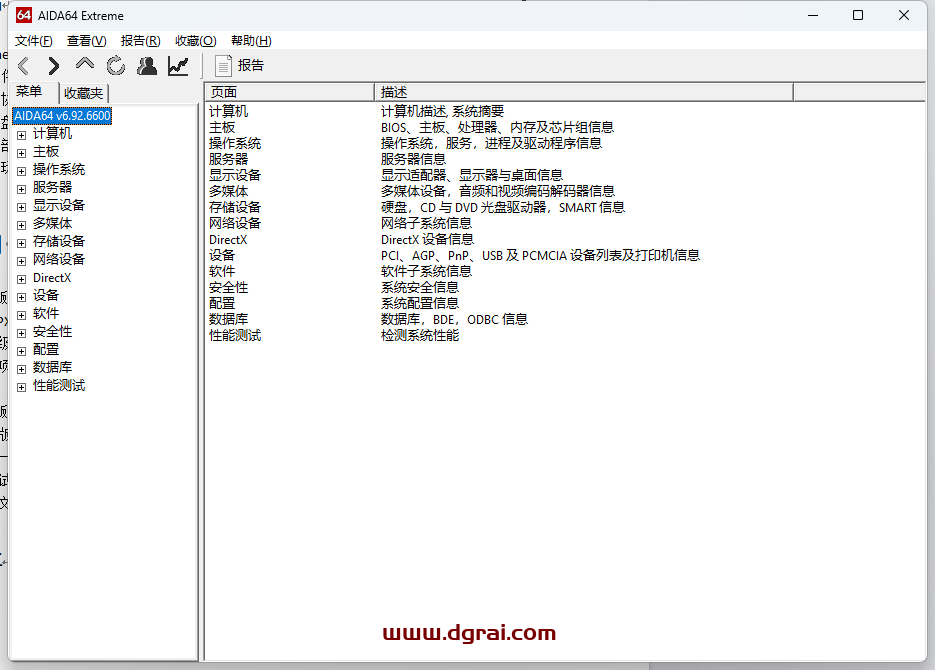Click the refresh toolbar icon
Viewport: 935px width, 670px height.
(x=116, y=66)
